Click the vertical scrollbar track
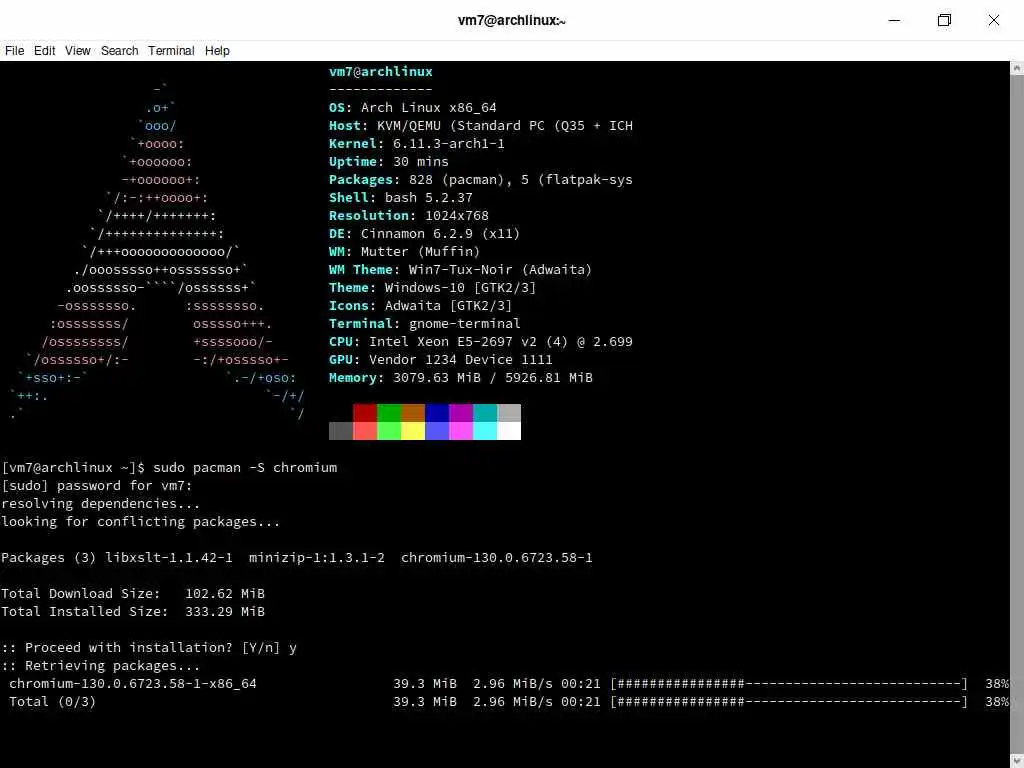Image resolution: width=1024 pixels, height=768 pixels. point(1017,415)
